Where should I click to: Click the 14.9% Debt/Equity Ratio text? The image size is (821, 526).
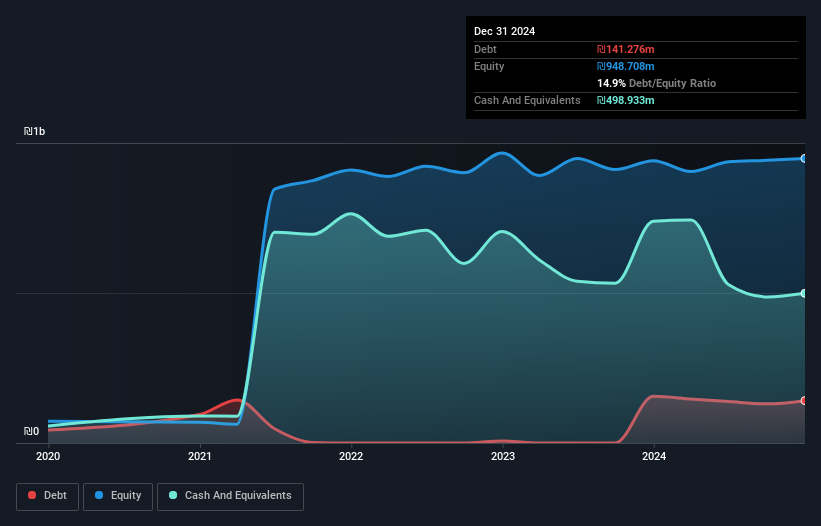(657, 83)
